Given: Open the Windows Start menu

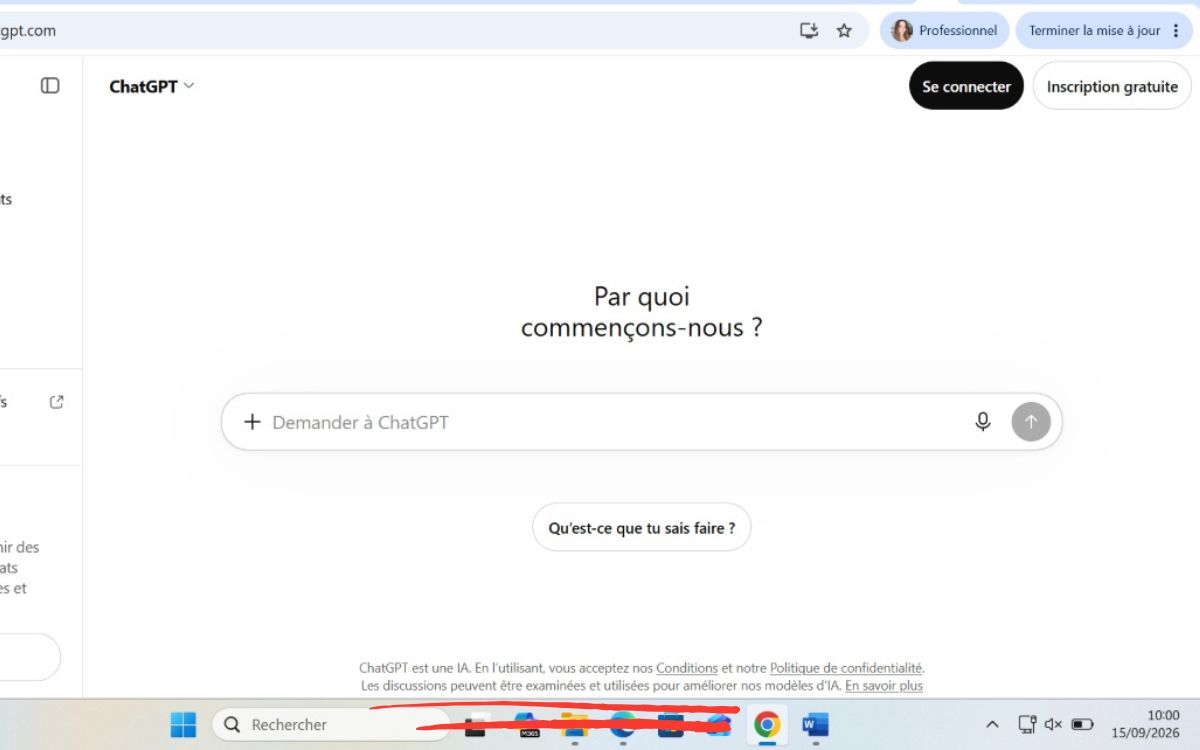Looking at the screenshot, I should (x=184, y=724).
